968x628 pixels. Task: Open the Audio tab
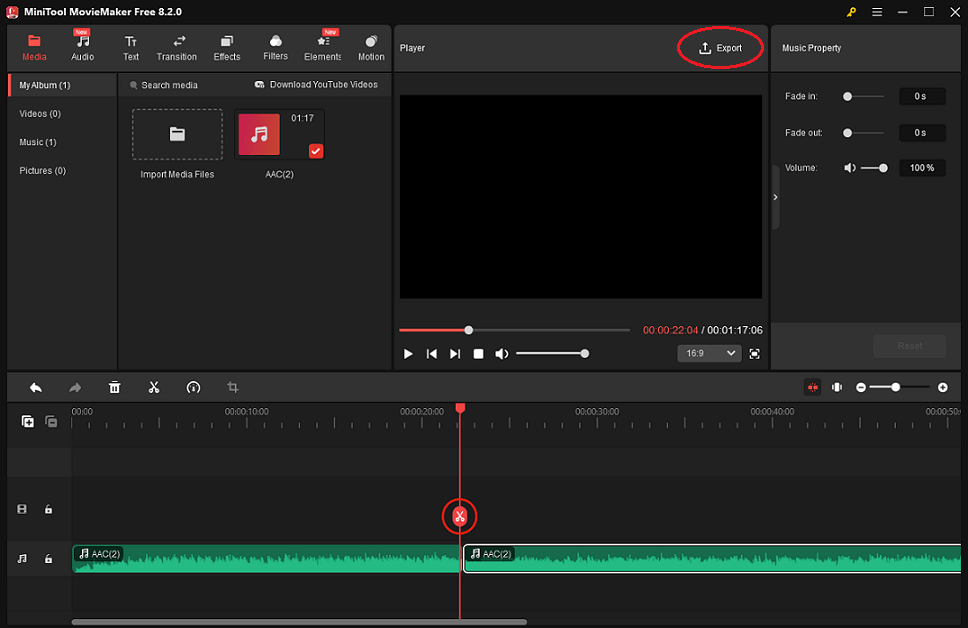(82, 48)
